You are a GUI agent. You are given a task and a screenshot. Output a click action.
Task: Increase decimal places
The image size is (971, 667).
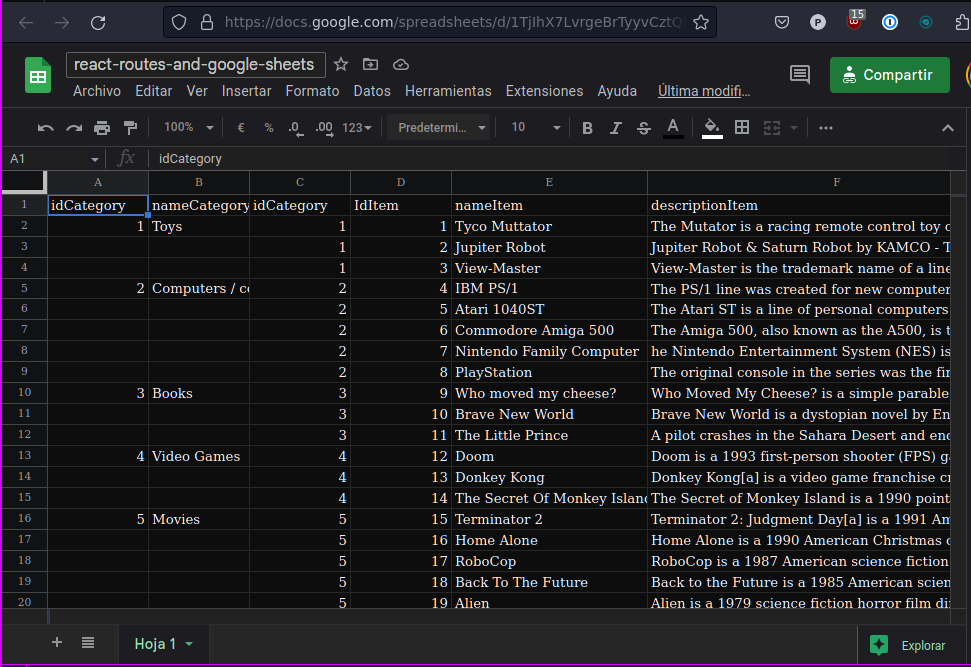(x=324, y=128)
